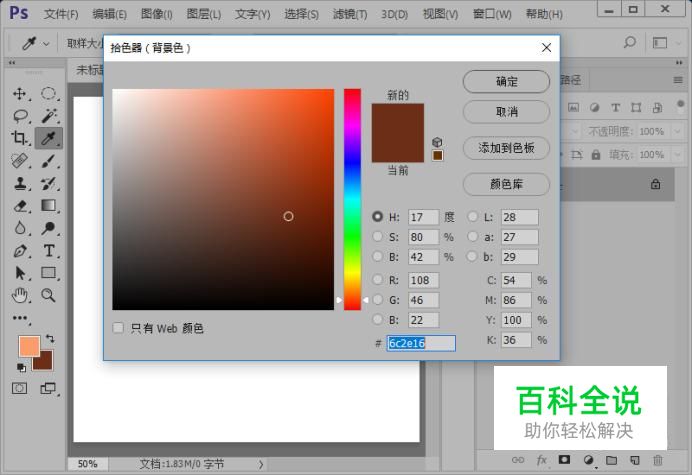Click the 添加到色板 add to swatches button
Image resolution: width=692 pixels, height=475 pixels.
click(x=506, y=148)
